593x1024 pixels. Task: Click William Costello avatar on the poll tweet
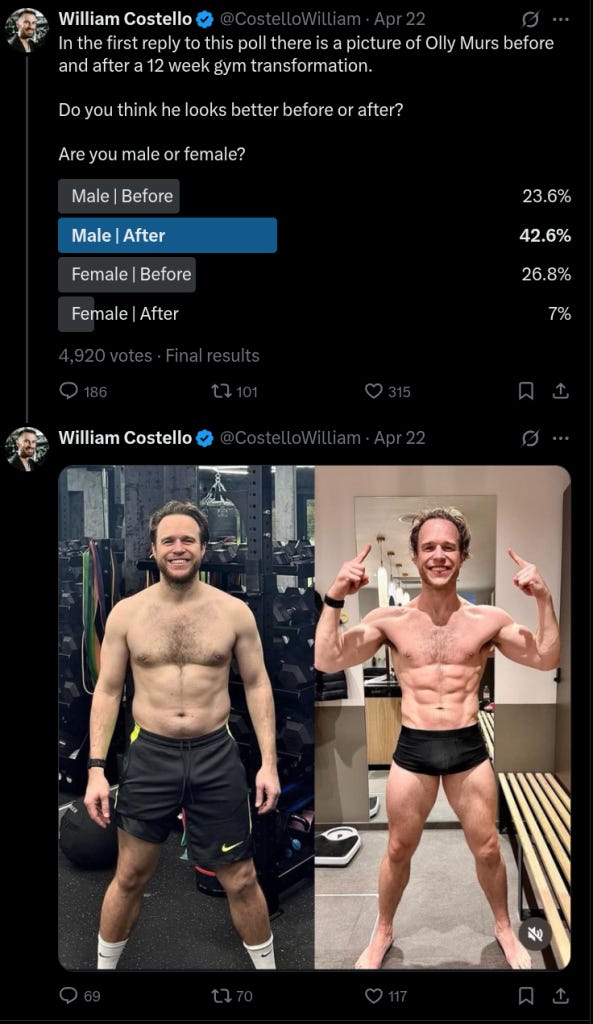click(27, 30)
